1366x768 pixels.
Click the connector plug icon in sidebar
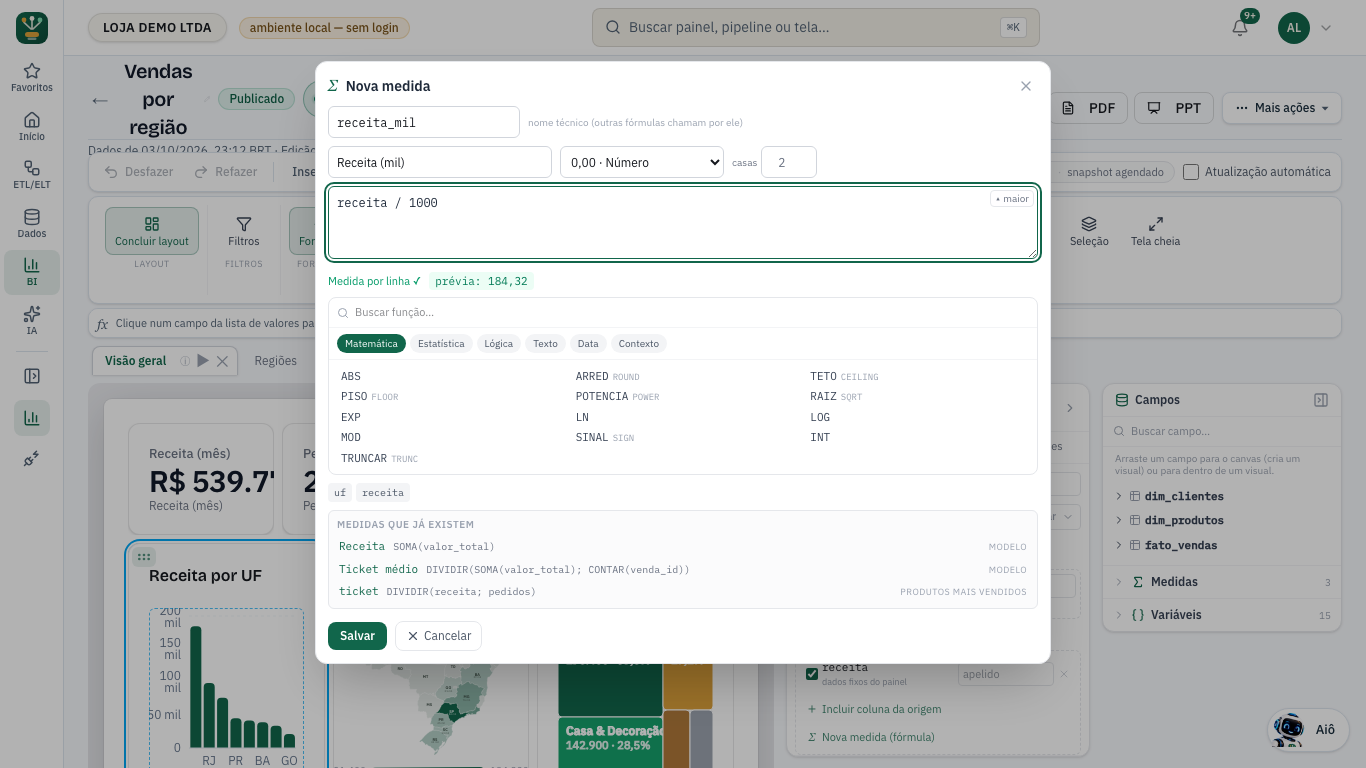coord(32,459)
